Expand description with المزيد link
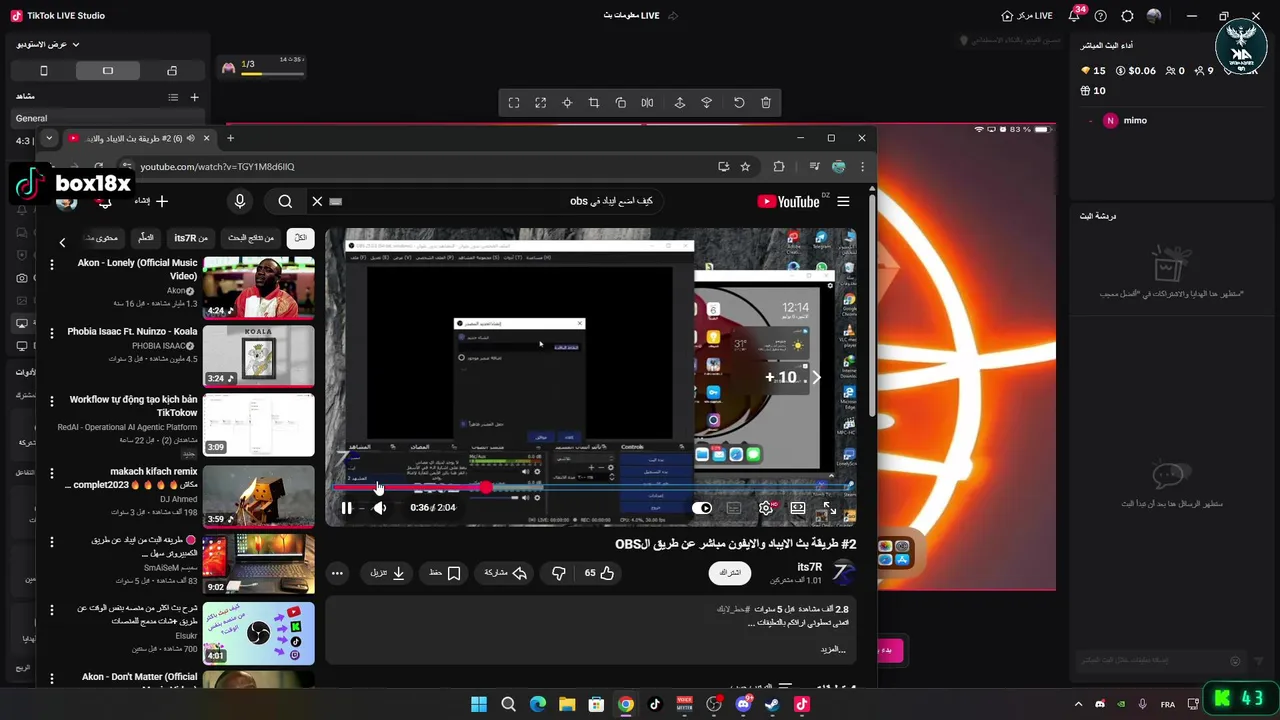 click(833, 649)
